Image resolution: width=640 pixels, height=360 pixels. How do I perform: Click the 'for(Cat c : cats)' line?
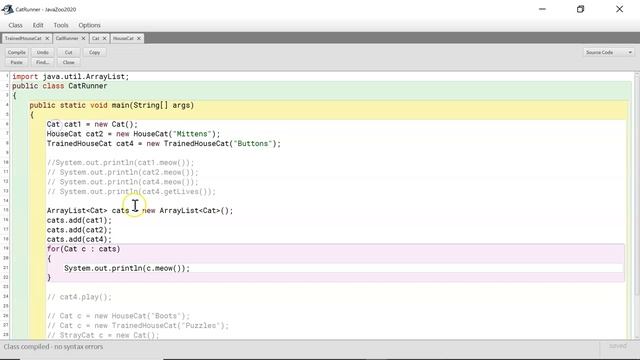(83, 249)
